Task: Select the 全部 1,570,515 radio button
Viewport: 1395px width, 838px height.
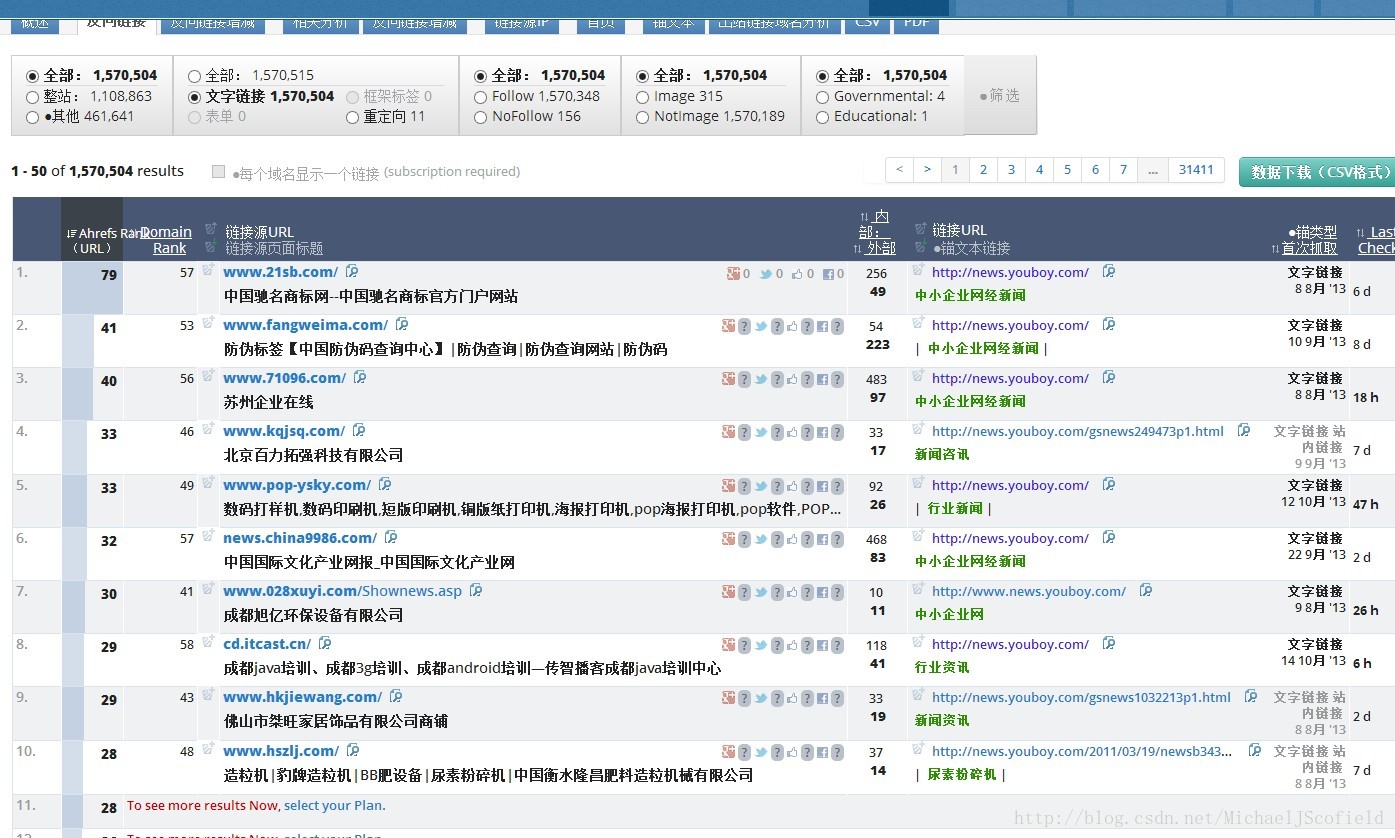Action: [x=195, y=76]
